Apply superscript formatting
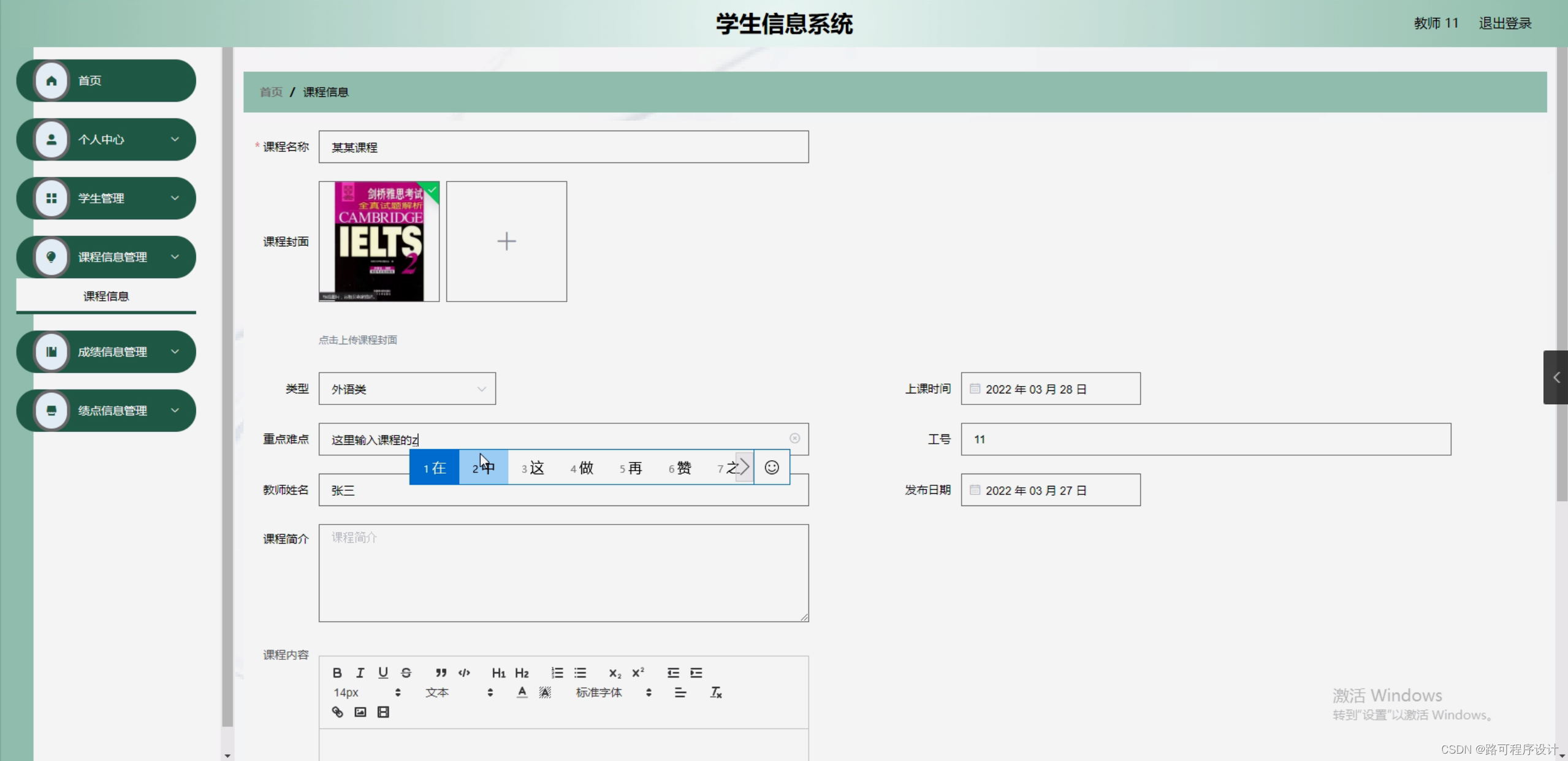This screenshot has width=1568, height=761. pos(638,672)
